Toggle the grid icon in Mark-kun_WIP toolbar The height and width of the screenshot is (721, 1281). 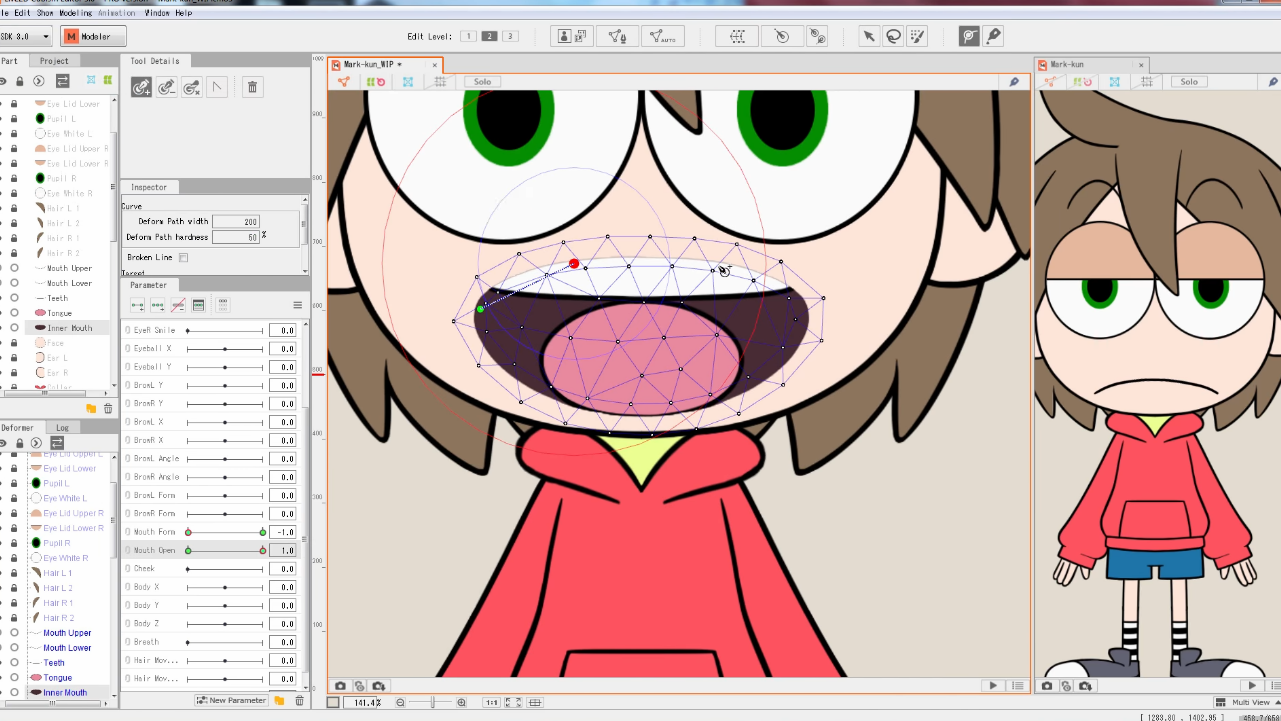coord(439,82)
